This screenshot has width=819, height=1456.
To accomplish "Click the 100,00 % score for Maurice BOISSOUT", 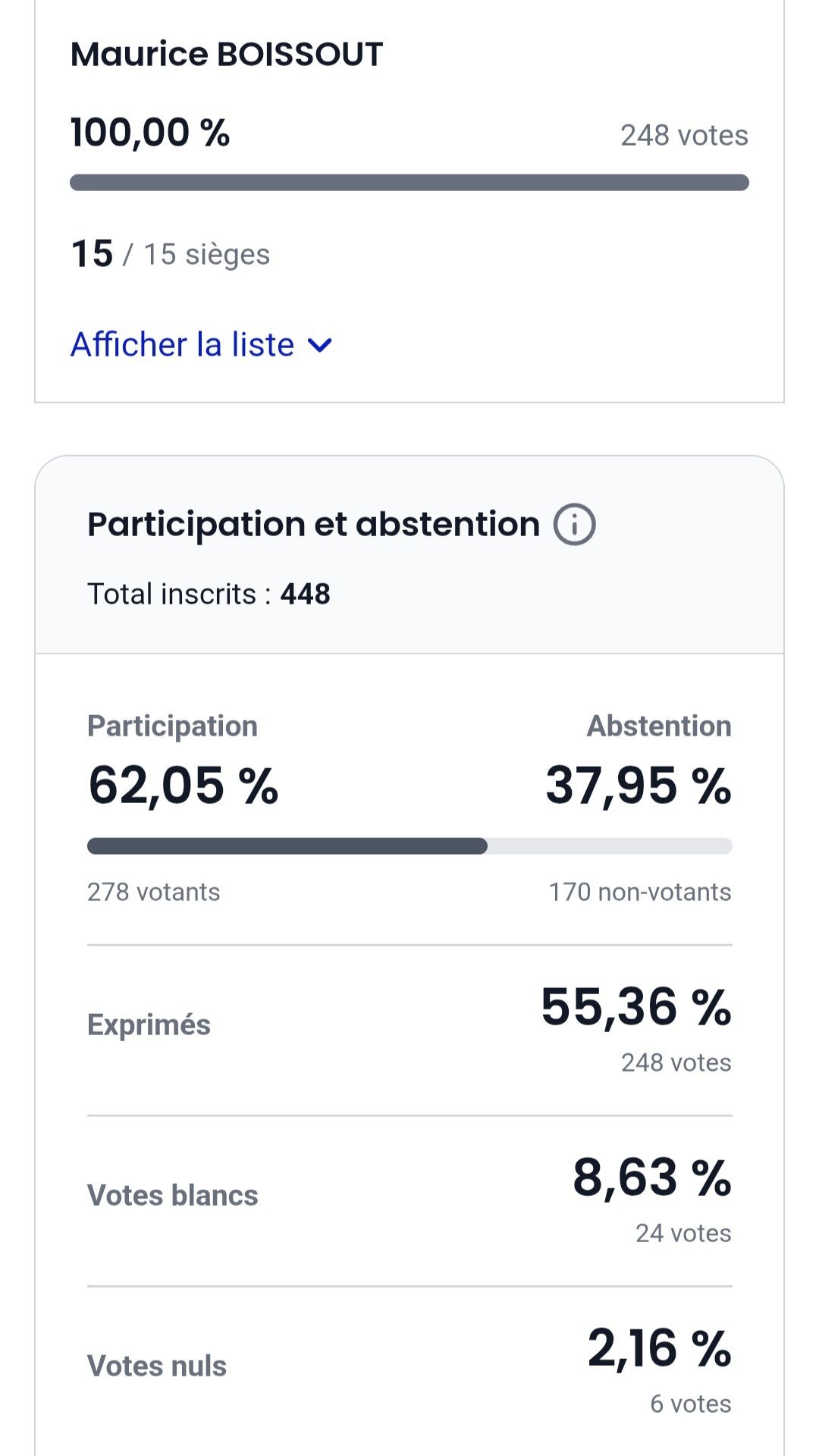I will pyautogui.click(x=150, y=133).
